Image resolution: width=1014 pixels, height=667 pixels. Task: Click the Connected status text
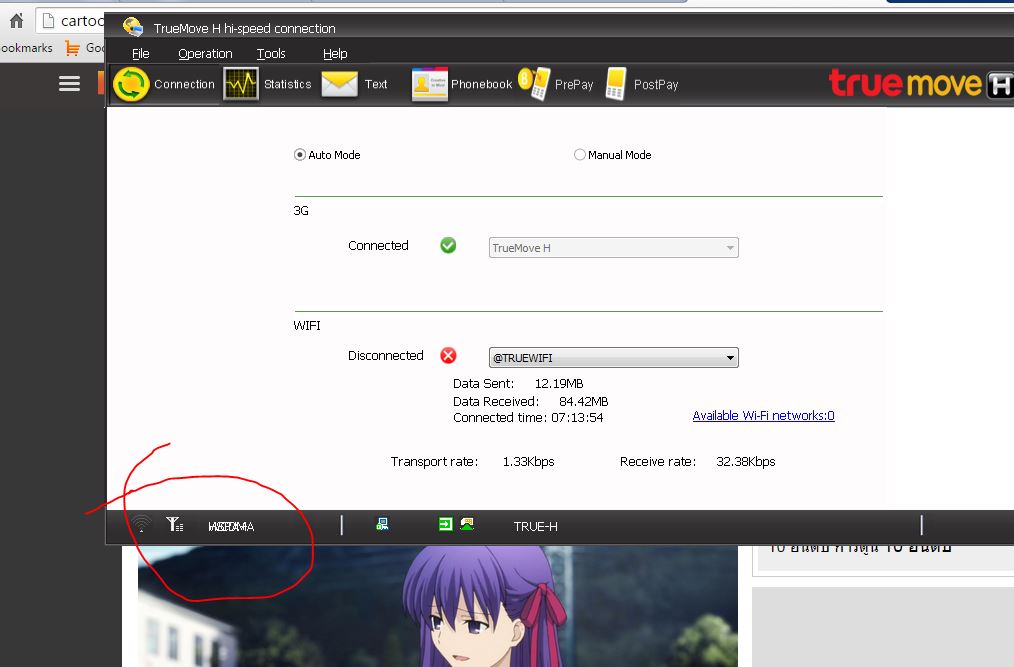pyautogui.click(x=378, y=246)
